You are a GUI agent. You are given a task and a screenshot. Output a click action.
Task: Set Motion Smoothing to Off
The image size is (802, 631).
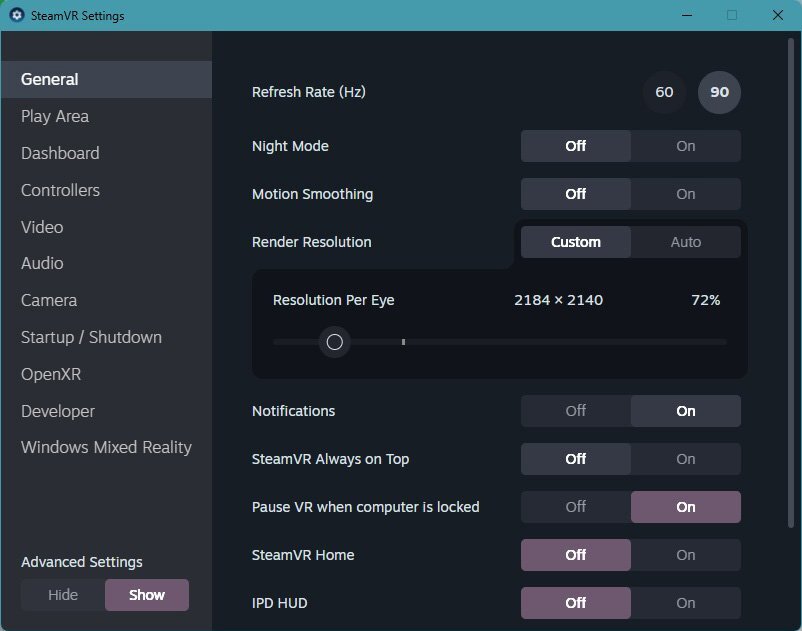tap(575, 194)
